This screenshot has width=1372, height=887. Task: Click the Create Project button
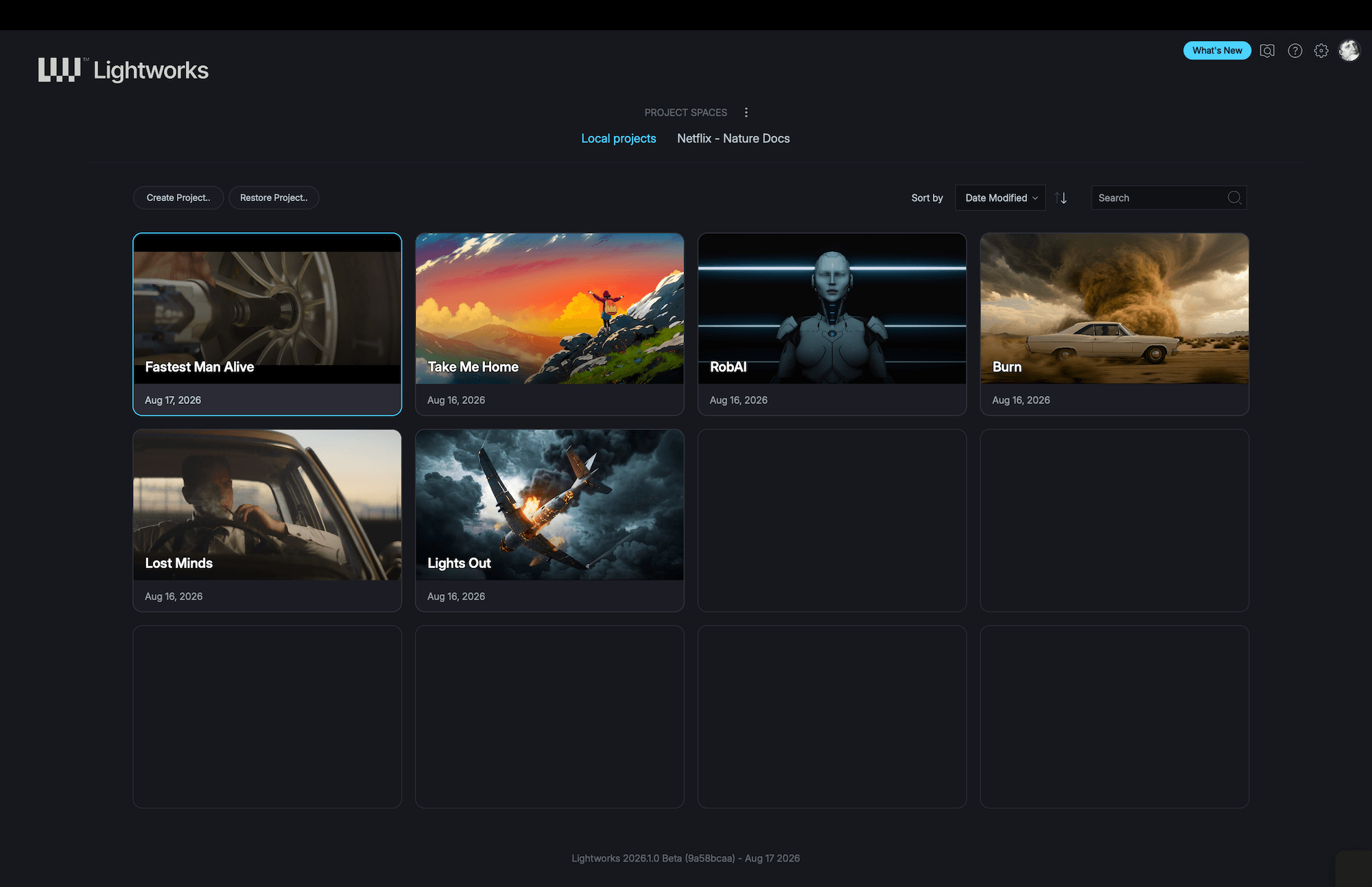tap(178, 198)
